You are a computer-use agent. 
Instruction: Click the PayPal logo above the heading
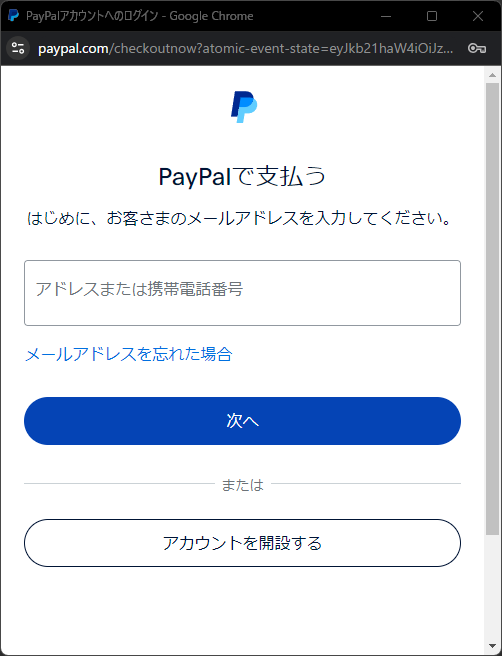[244, 107]
